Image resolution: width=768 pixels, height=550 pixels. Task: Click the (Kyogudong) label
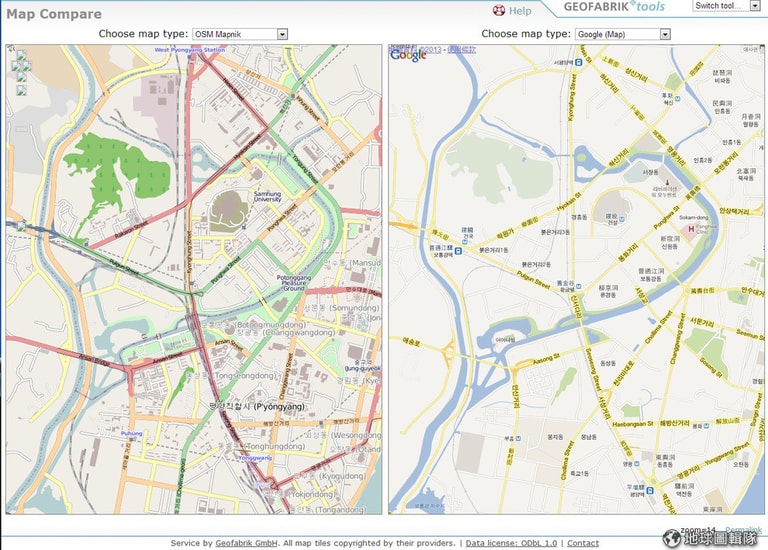tap(343, 476)
